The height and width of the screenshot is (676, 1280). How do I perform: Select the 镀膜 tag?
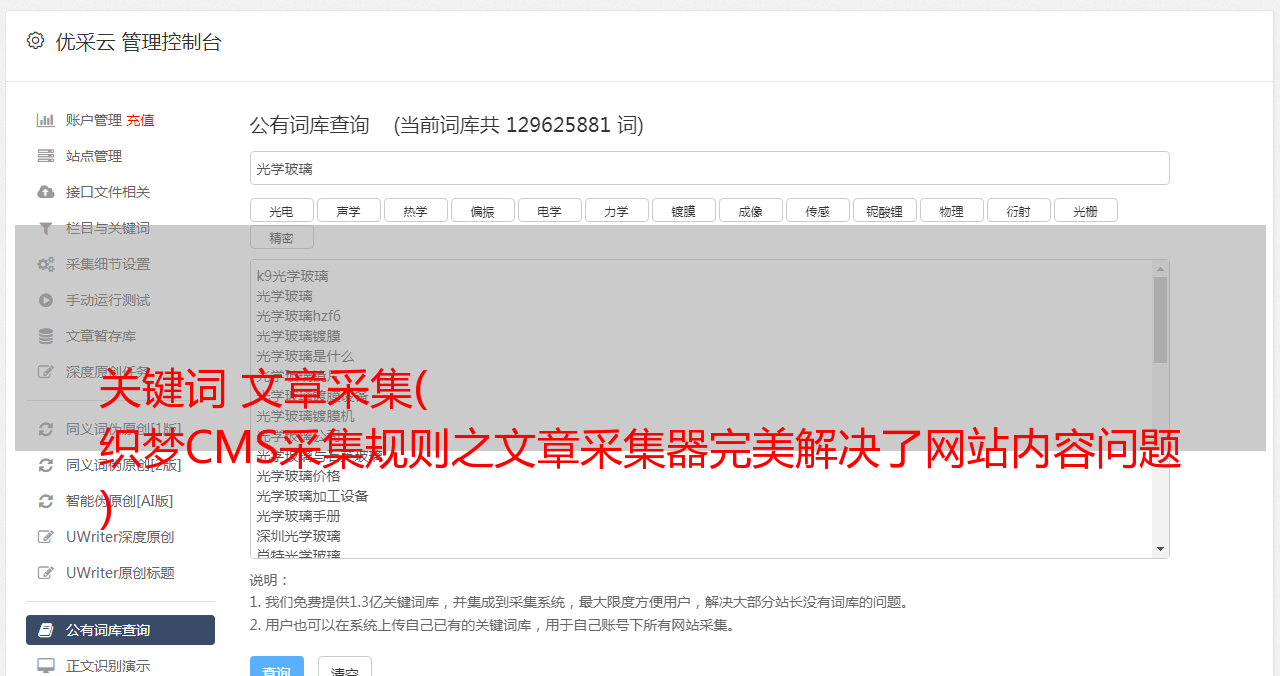tap(683, 210)
